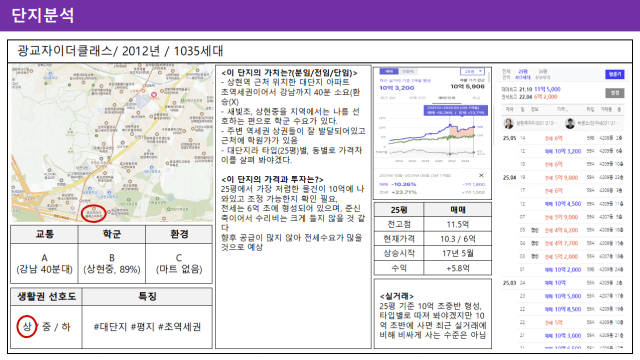Viewport: 640px width, 360px height.
Task: Click the #대단지 #평지 #초역세권 tags
Action: coord(147,327)
